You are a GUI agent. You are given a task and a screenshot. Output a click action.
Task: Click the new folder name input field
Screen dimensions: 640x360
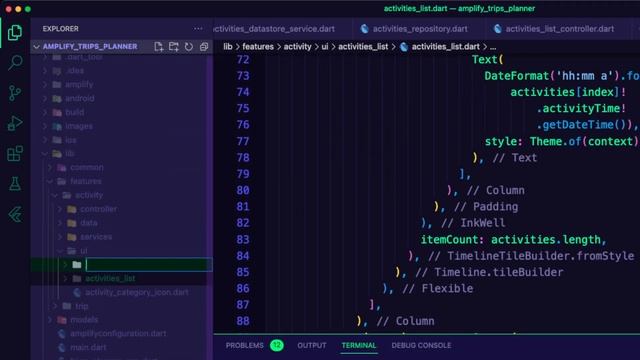(148, 265)
